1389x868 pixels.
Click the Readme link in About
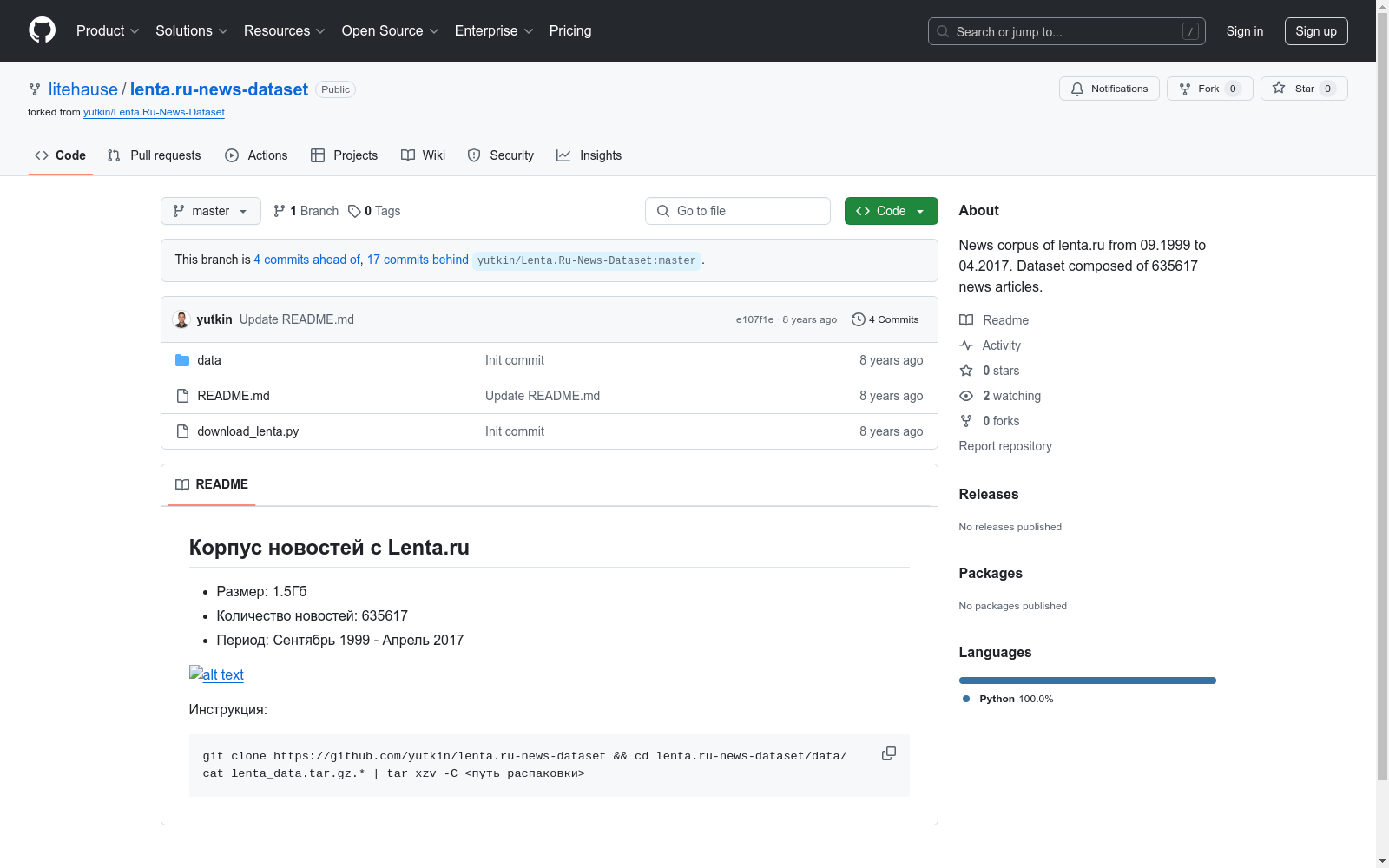coord(994,320)
